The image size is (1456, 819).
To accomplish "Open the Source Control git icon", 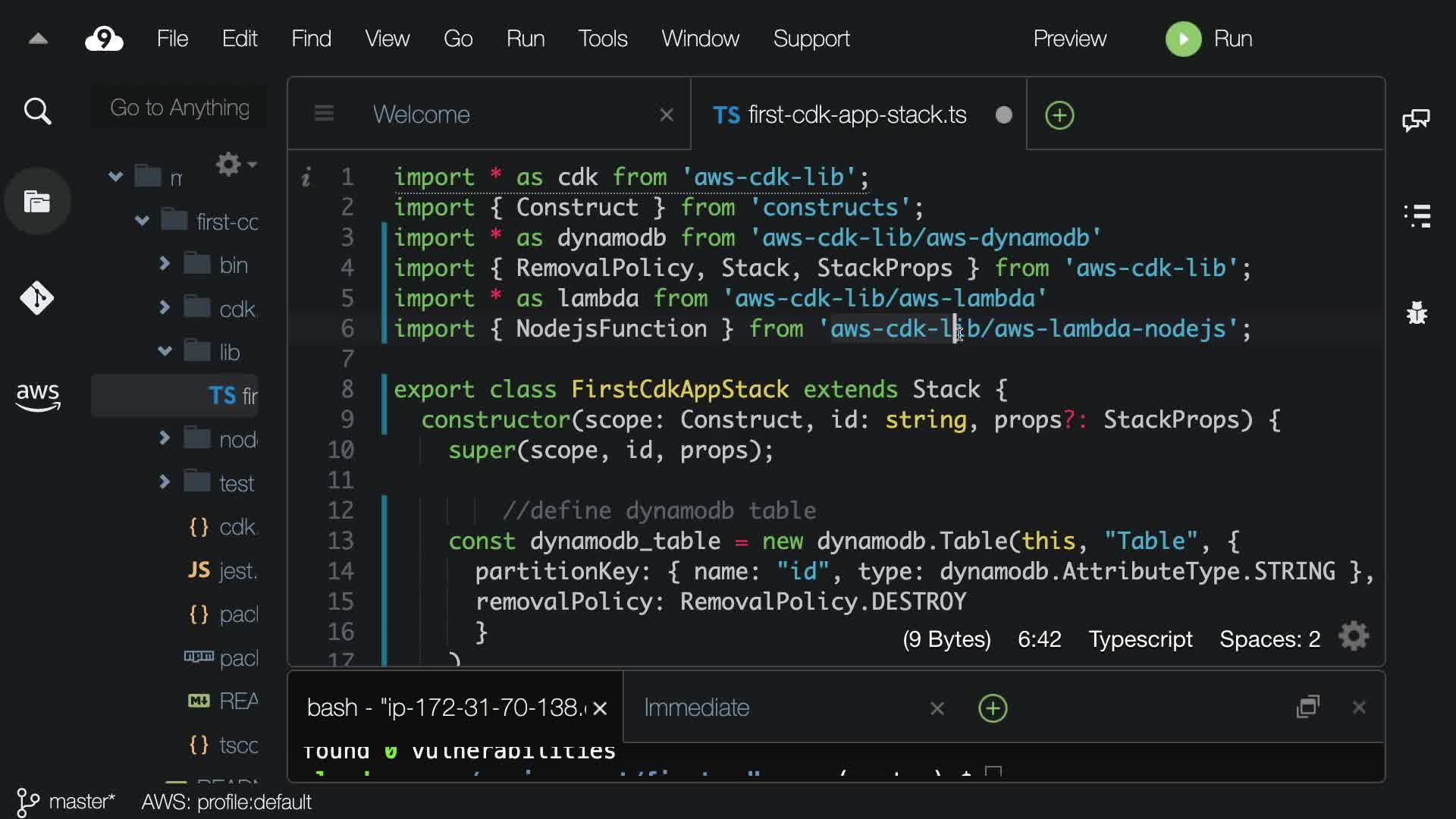I will [x=37, y=298].
